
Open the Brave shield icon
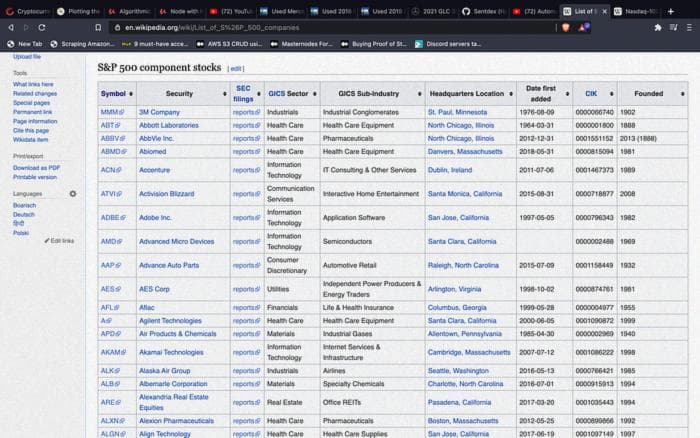(566, 28)
